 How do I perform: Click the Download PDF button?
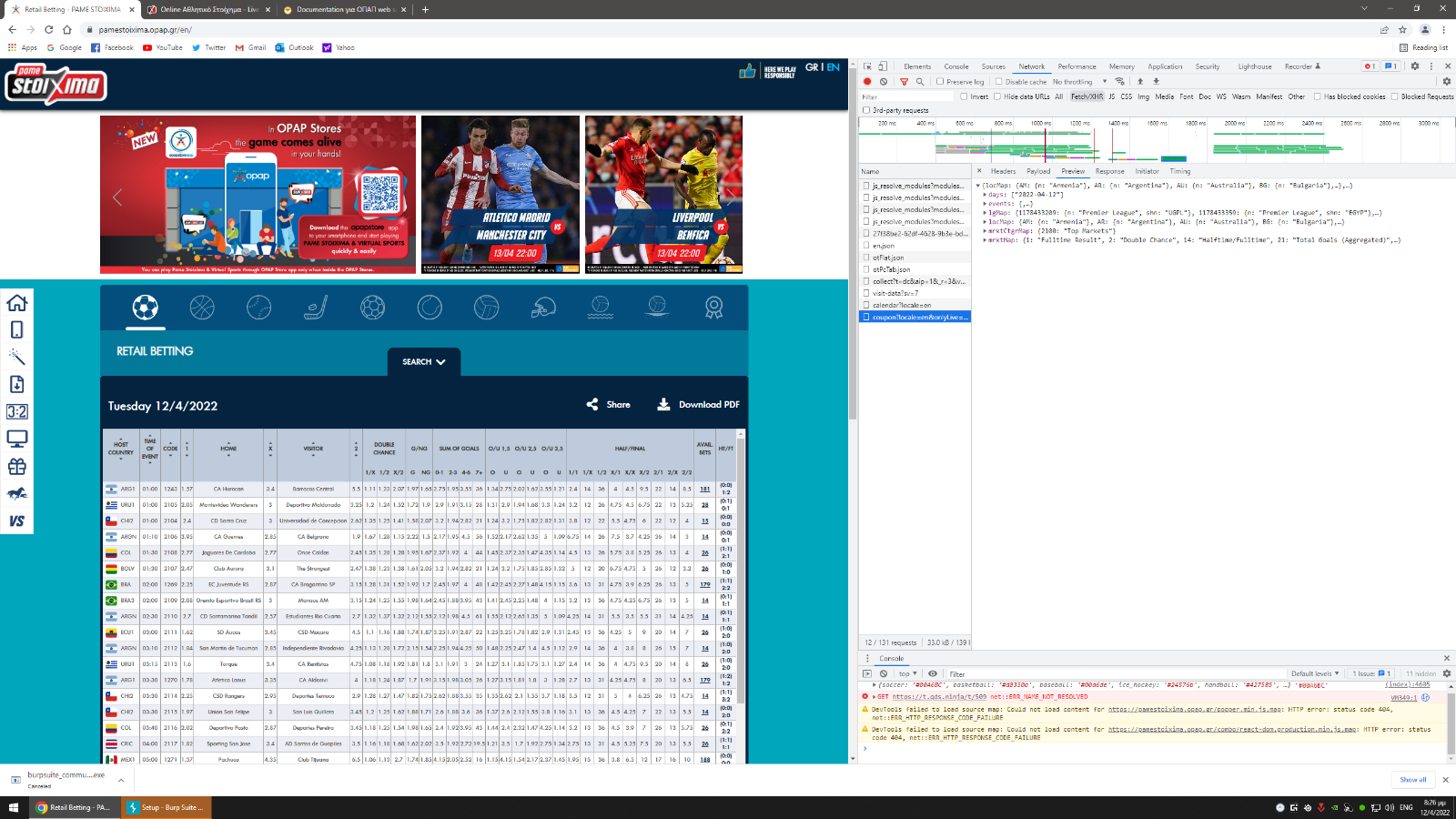699,404
